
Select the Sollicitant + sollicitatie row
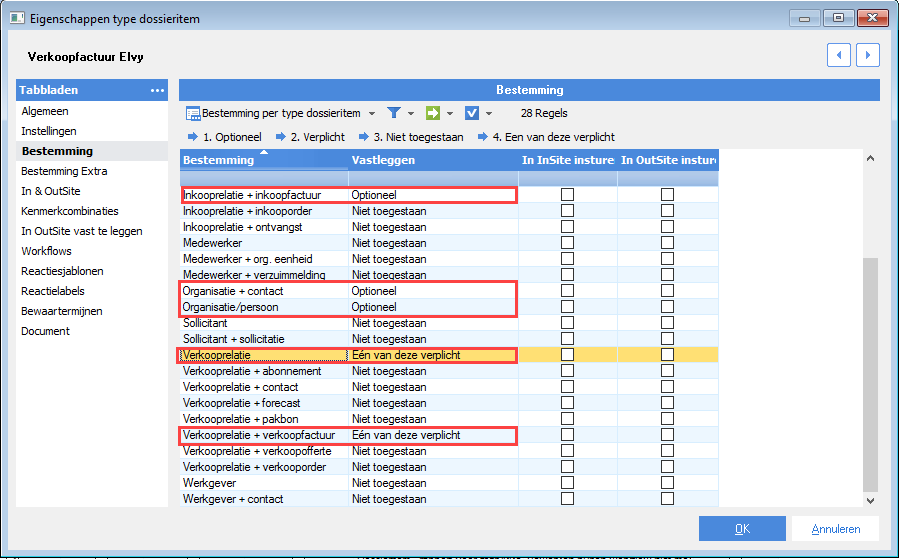[x=449, y=339]
